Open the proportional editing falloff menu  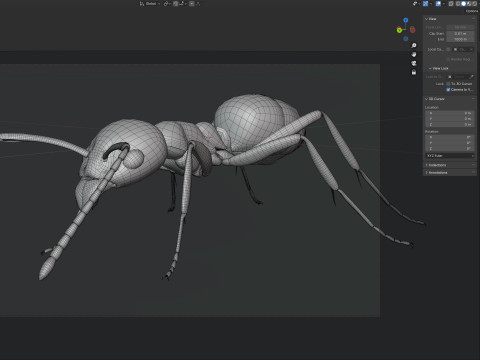pos(198,4)
